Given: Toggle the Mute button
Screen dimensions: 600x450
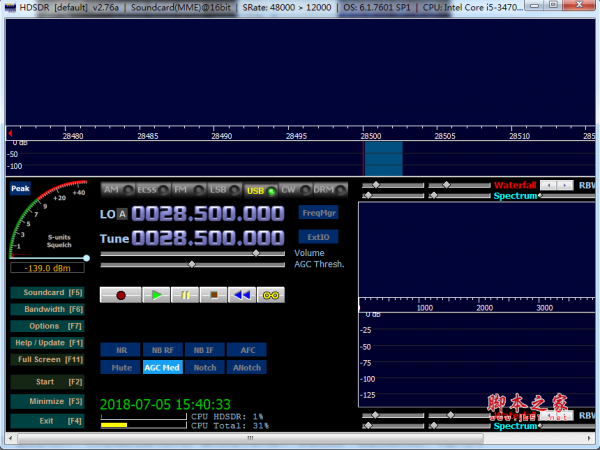Looking at the screenshot, I should coord(120,367).
